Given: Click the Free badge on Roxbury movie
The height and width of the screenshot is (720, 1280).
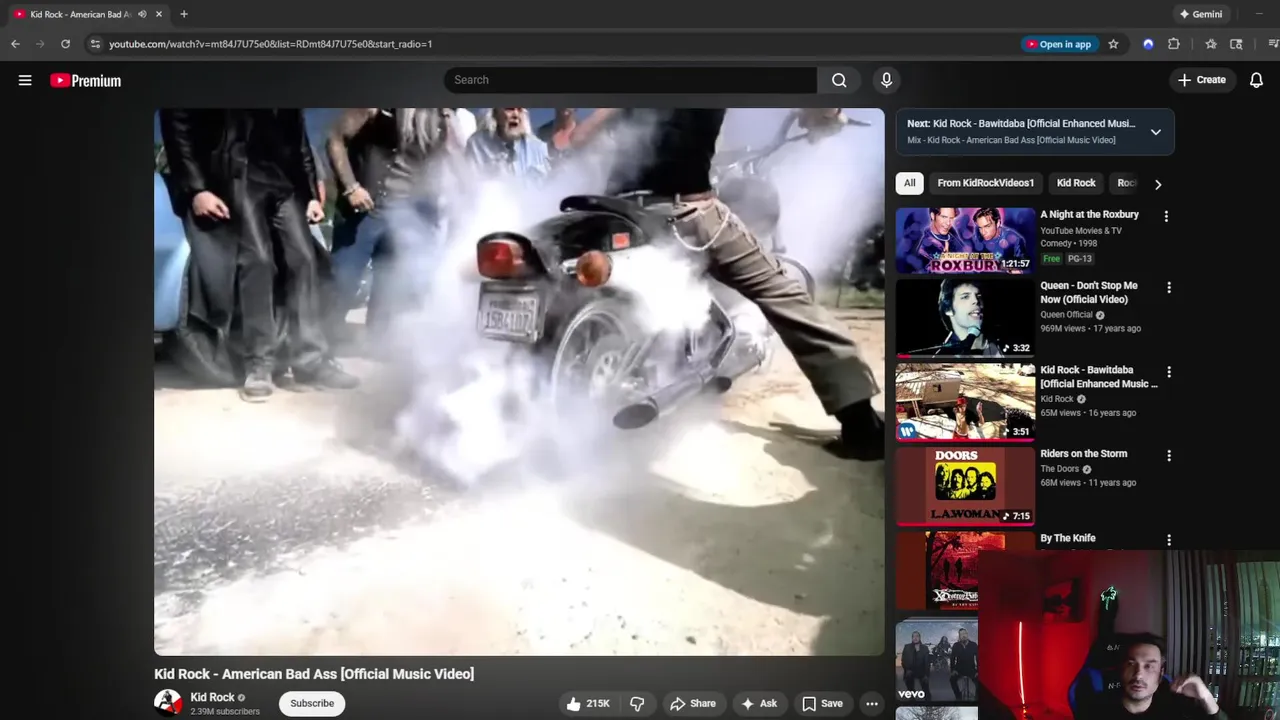Looking at the screenshot, I should pos(1051,259).
